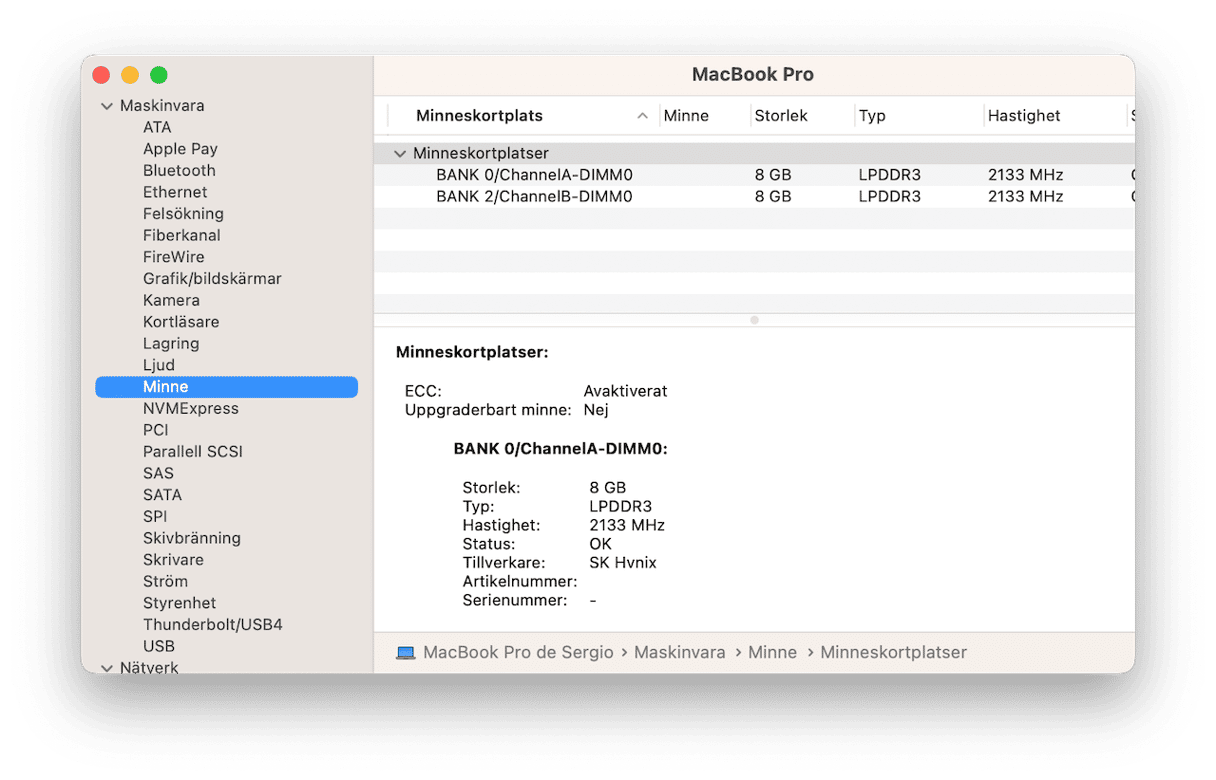Click BANK 0/ChannelA-DIMM0 heading in details
This screenshot has width=1216, height=780.
(560, 450)
